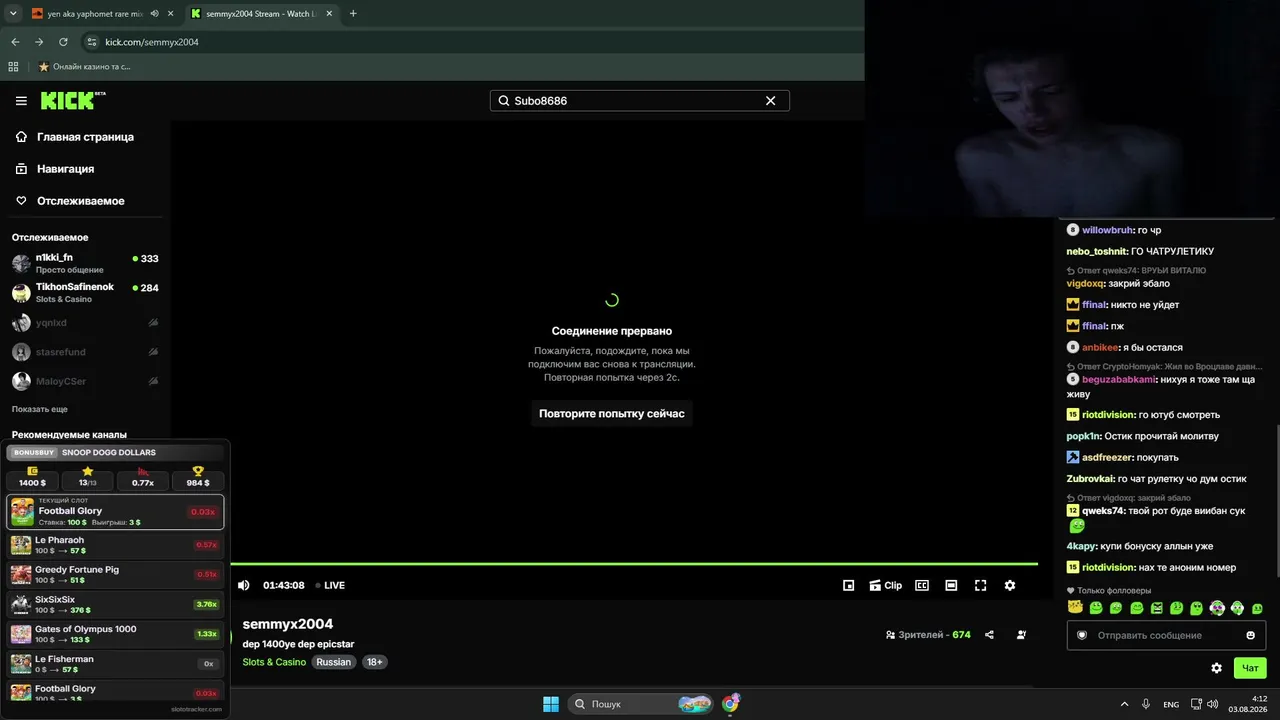Click the BONUSBUY badge
Screen dimensions: 1280x720
point(33,453)
